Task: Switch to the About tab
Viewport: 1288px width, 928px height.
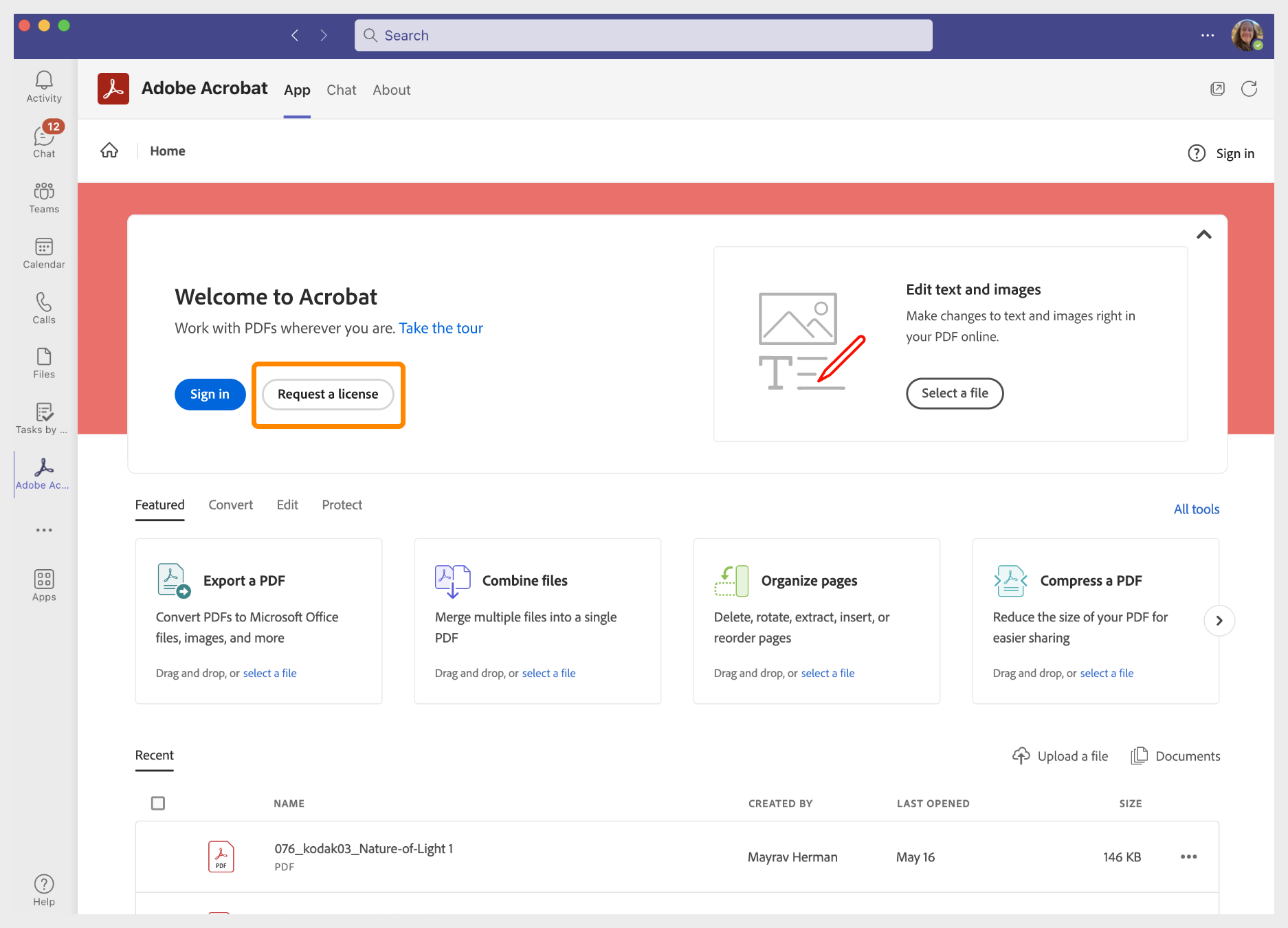Action: pos(391,90)
